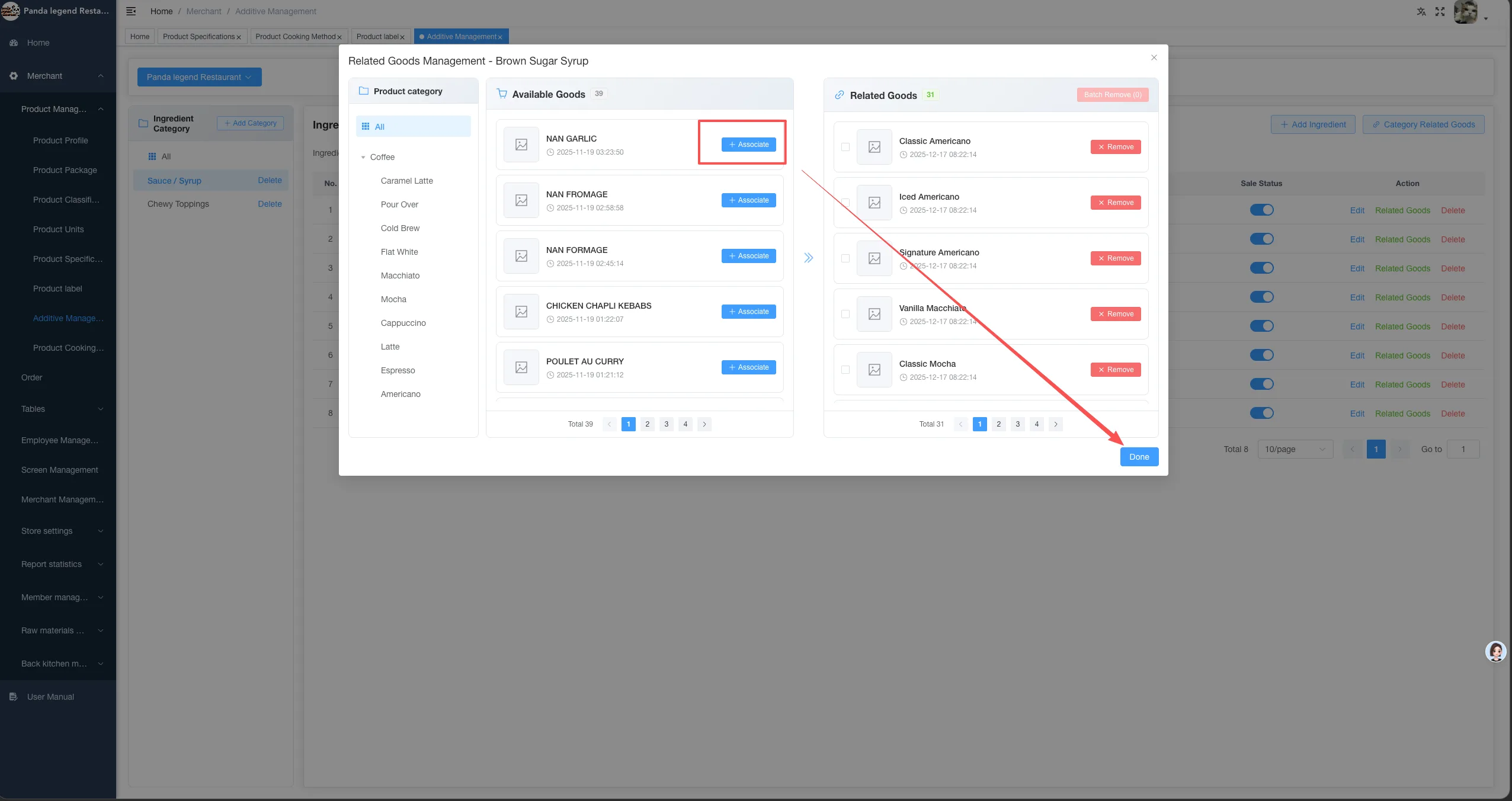Toggle sale status switch for row 1
This screenshot has width=1512, height=801.
pyautogui.click(x=1262, y=210)
